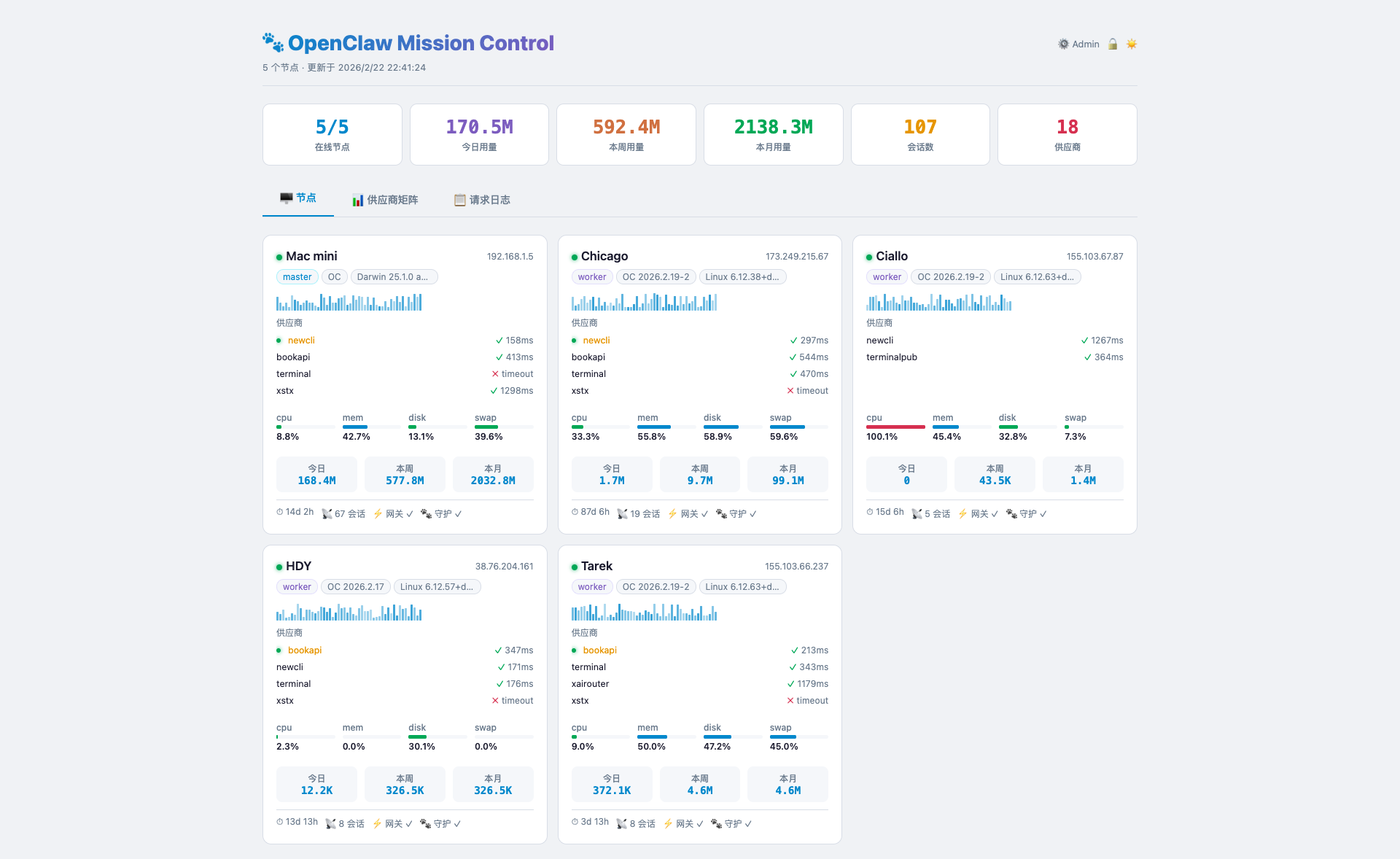This screenshot has width=1400, height=859.
Task: Click the Mac mini 67 会话 icon
Action: (327, 514)
